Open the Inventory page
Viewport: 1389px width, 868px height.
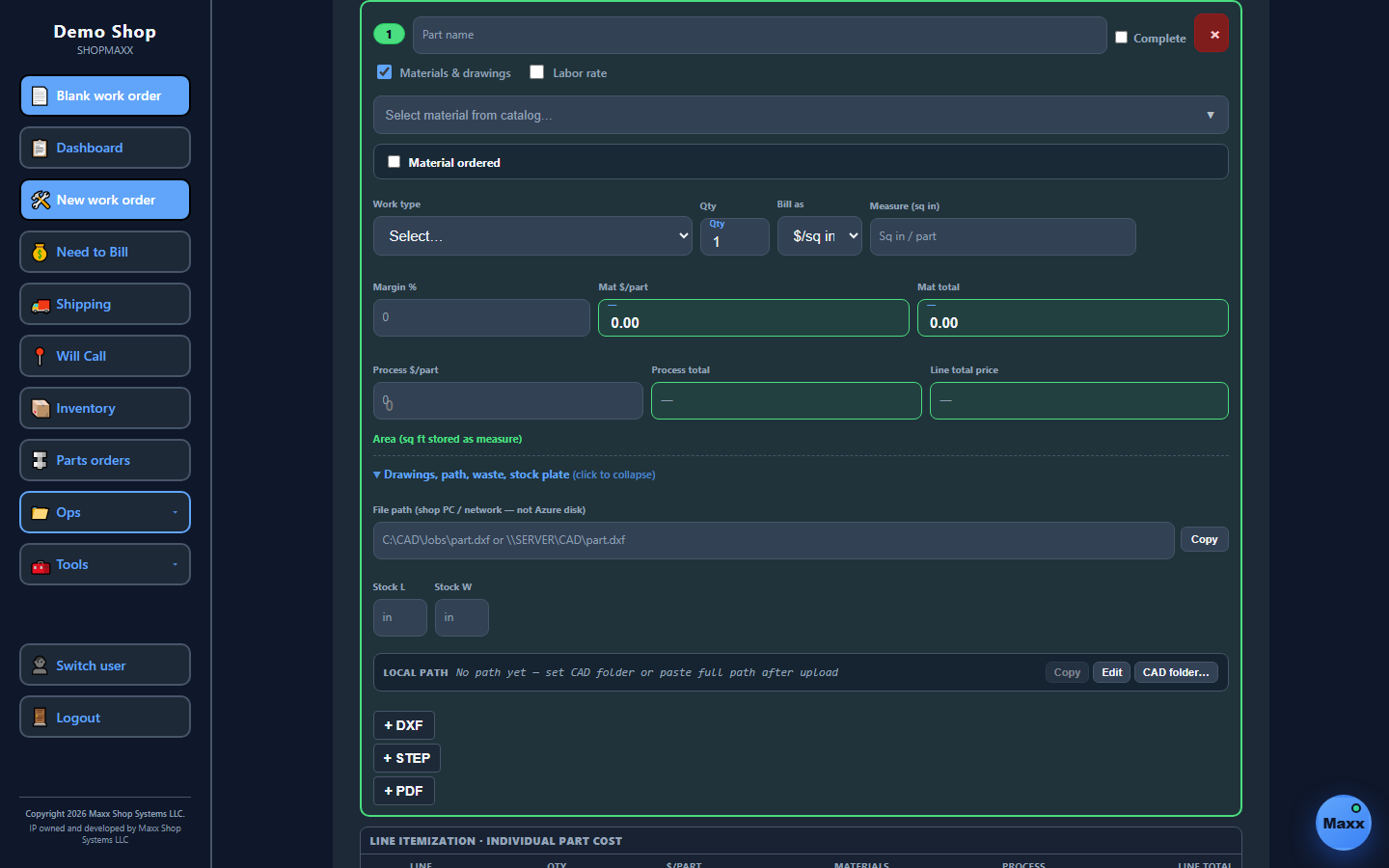tap(105, 408)
